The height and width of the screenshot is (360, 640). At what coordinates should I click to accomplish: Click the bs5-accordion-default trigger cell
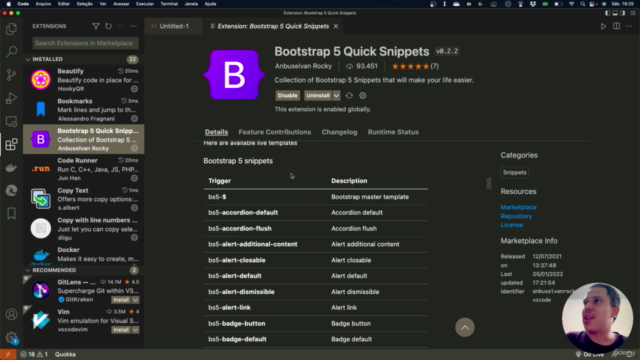point(243,213)
